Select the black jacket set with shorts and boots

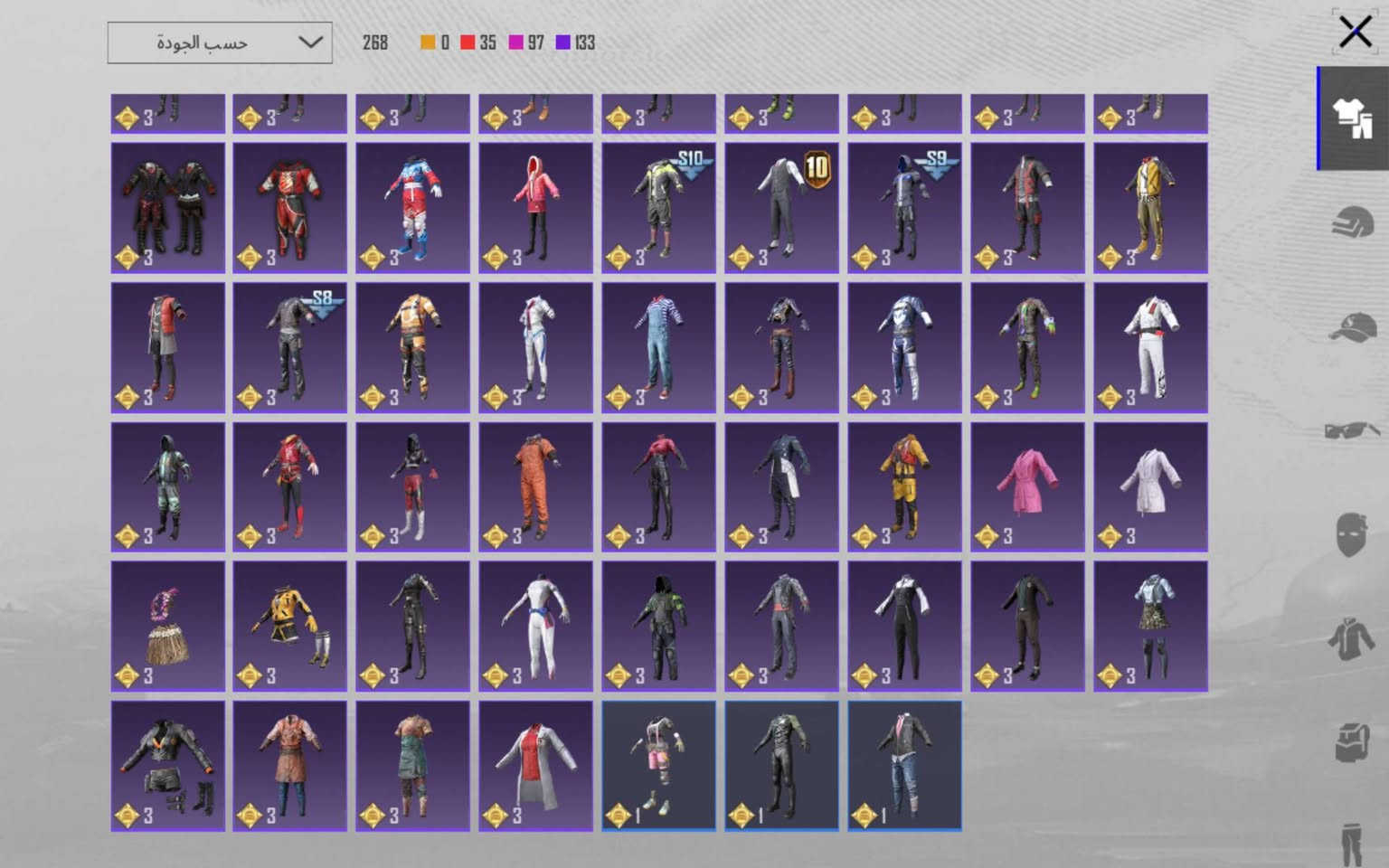pyautogui.click(x=167, y=766)
